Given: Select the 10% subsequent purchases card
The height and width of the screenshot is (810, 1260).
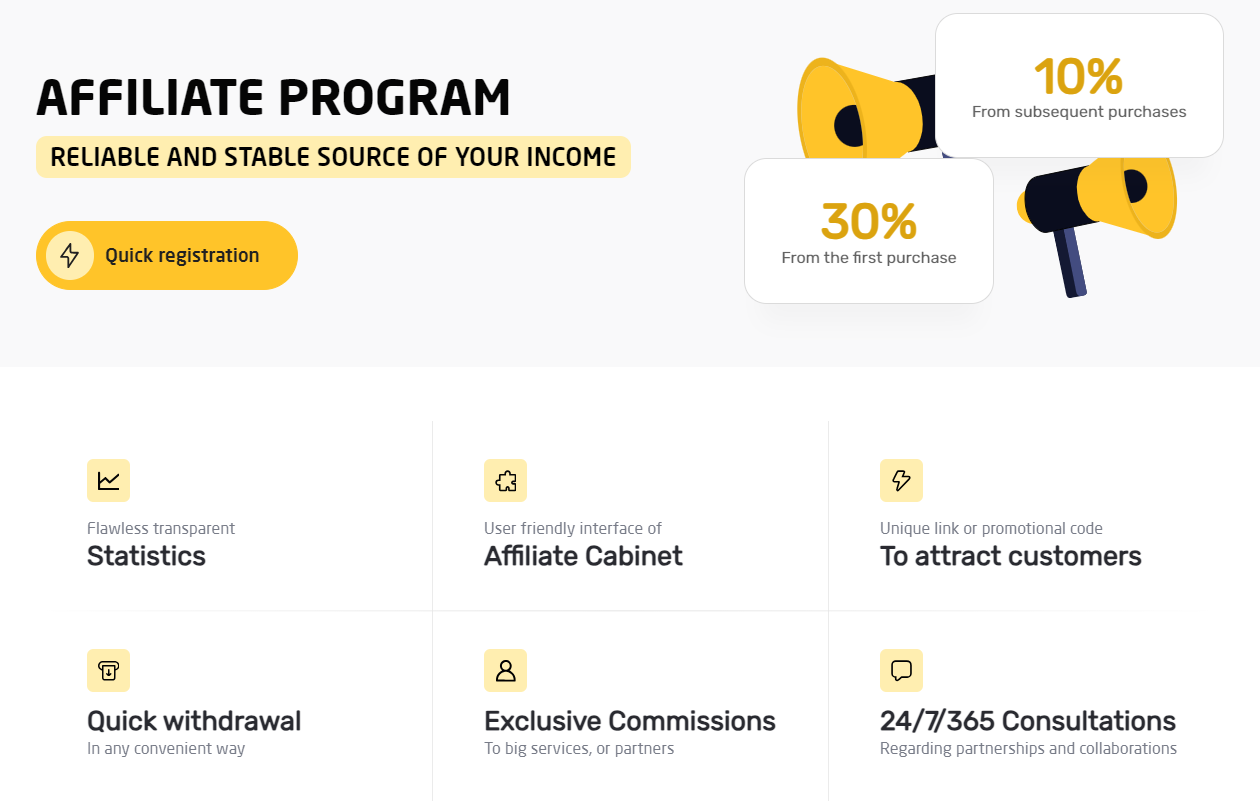Looking at the screenshot, I should point(1079,86).
